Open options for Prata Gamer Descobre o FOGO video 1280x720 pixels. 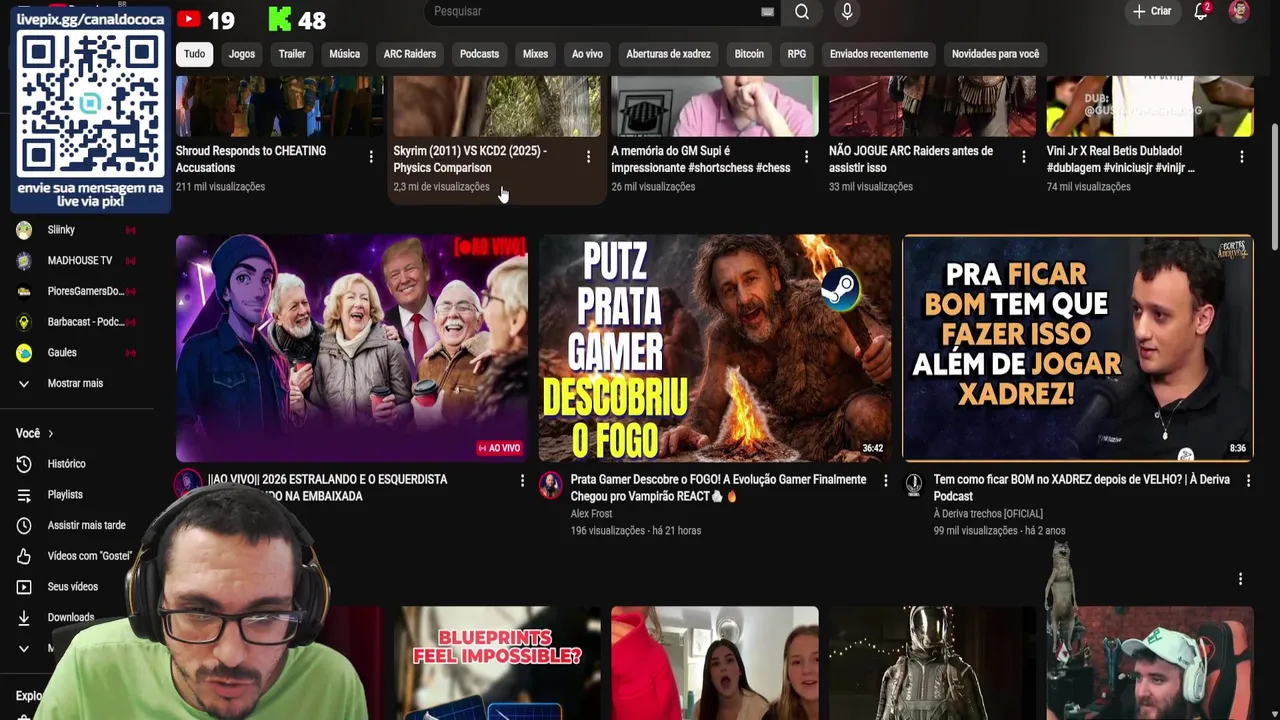(885, 481)
